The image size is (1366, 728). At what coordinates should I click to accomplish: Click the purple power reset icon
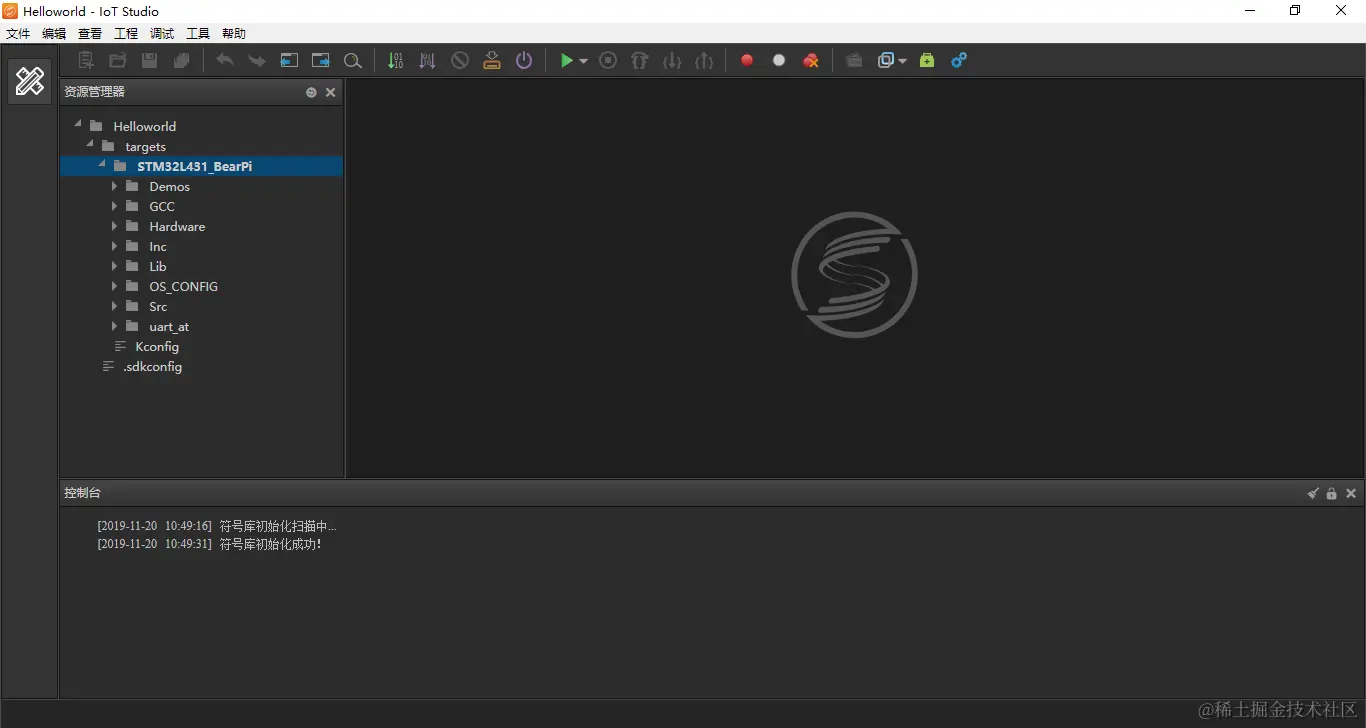tap(524, 60)
